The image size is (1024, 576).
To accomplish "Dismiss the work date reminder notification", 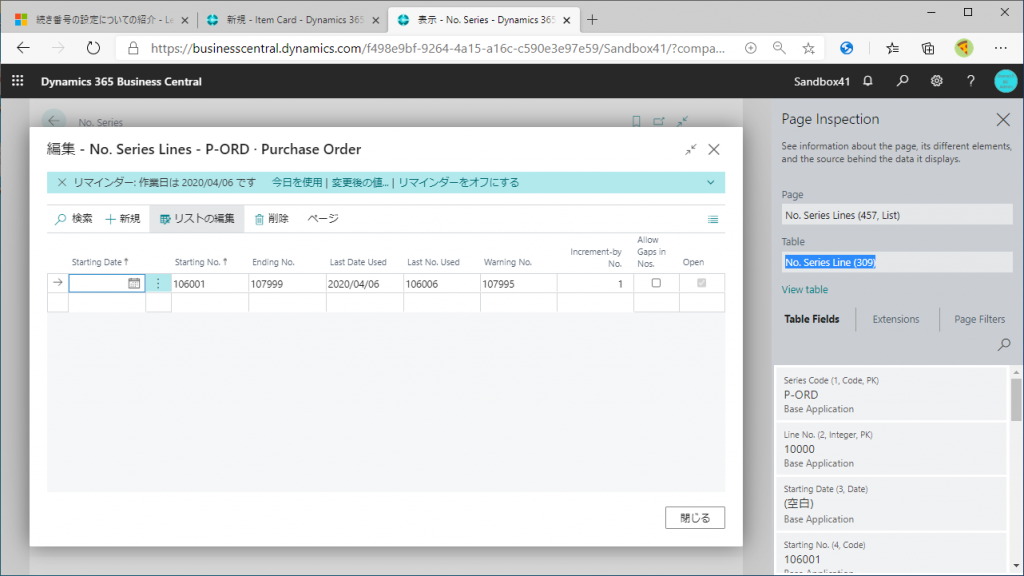I will point(62,182).
